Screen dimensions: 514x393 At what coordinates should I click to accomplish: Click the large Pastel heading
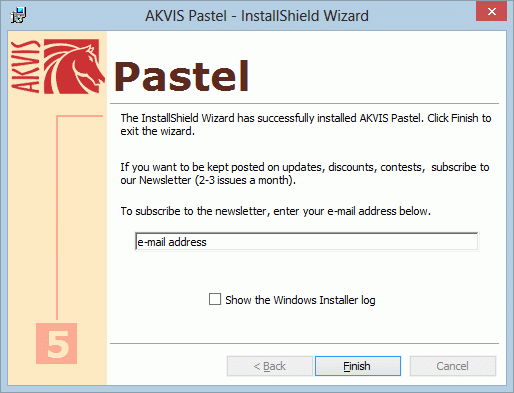point(182,76)
